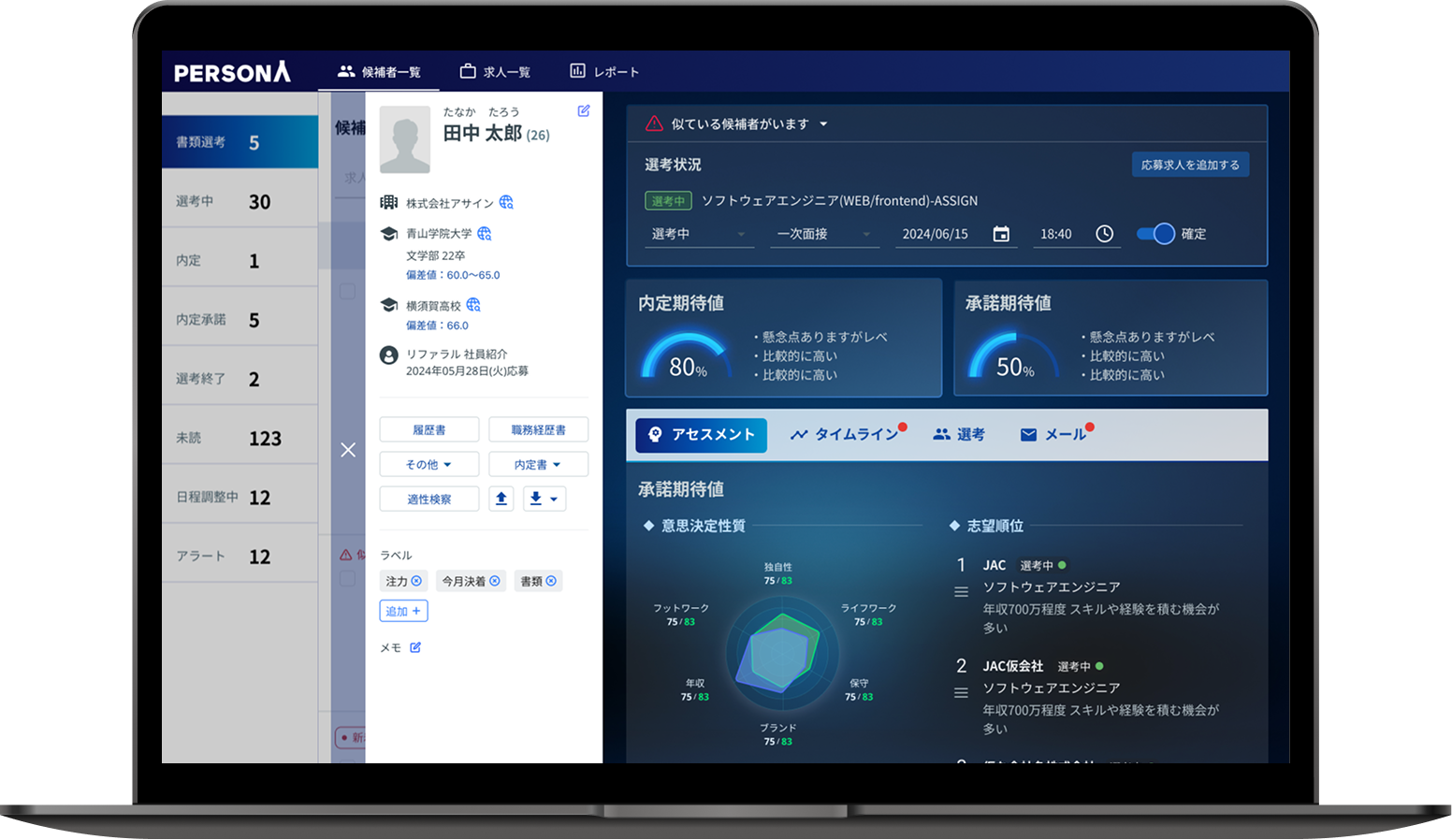Image resolution: width=1452 pixels, height=840 pixels.
Task: Expand the 内定書 dropdown
Action: [539, 465]
